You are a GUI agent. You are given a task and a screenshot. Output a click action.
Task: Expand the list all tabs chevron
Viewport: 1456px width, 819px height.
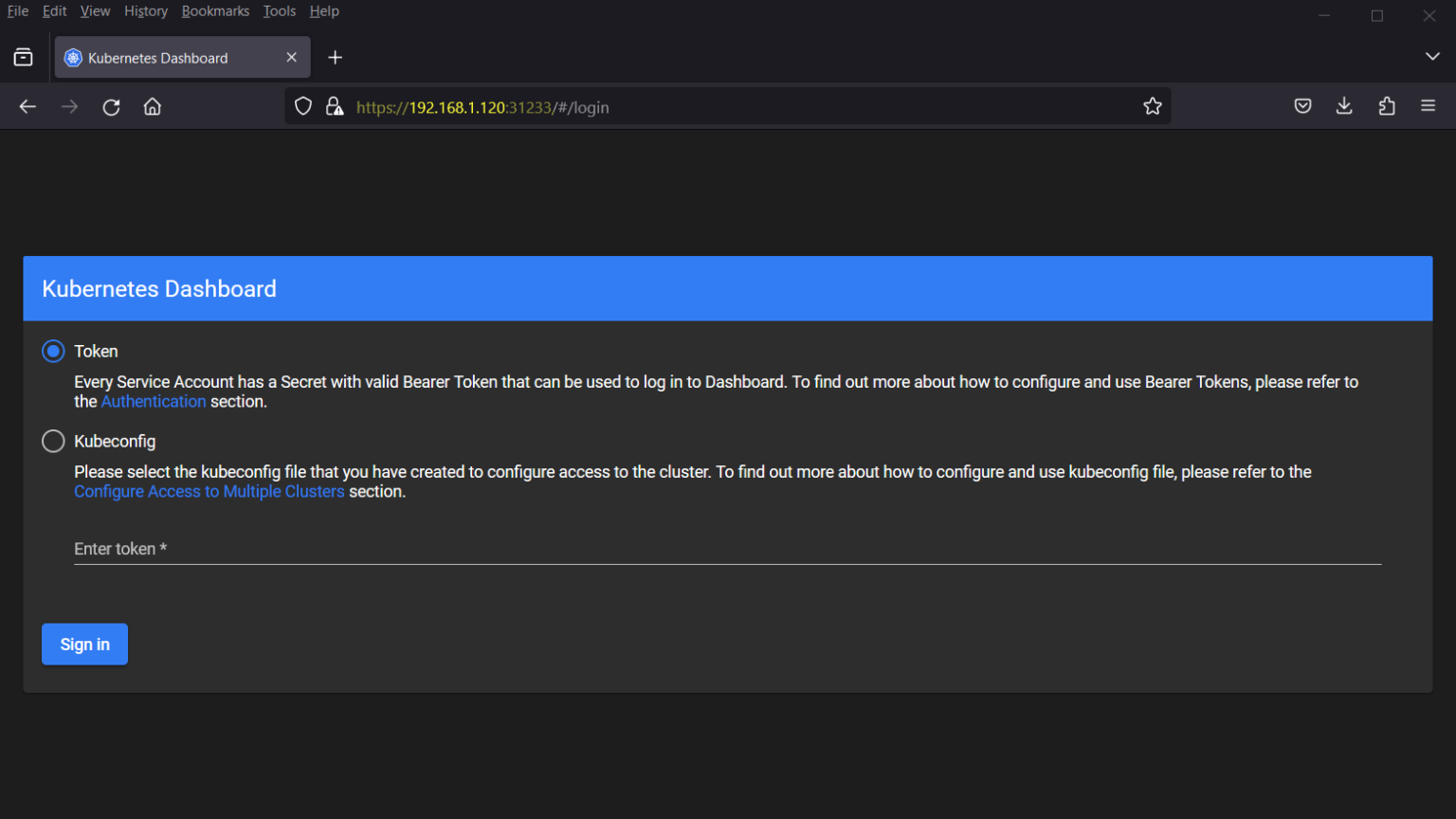(1432, 57)
